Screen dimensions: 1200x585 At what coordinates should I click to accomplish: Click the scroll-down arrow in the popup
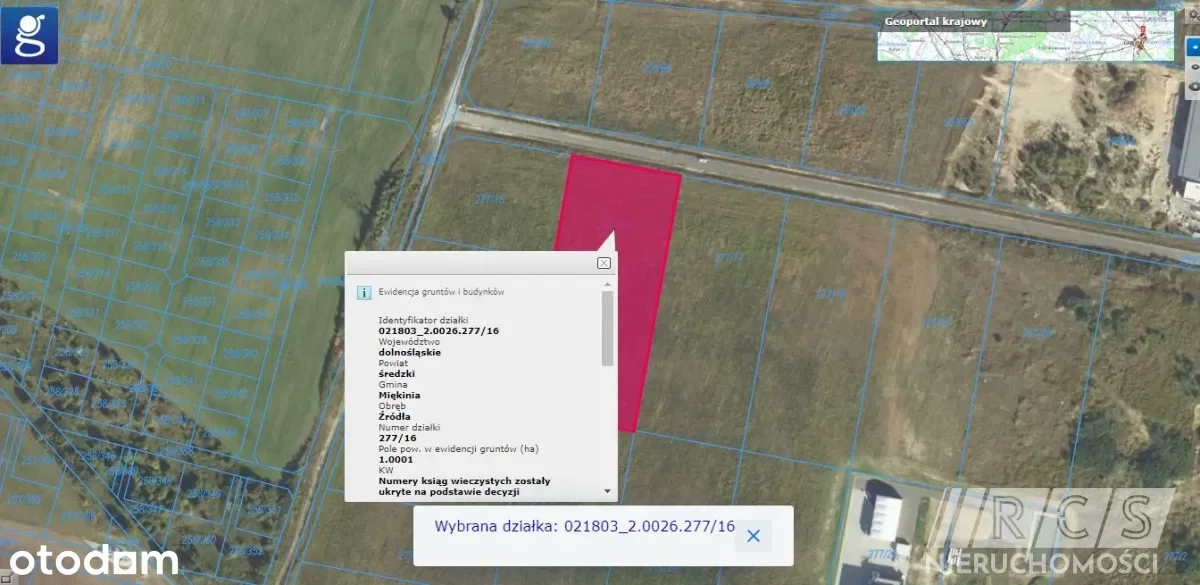pyautogui.click(x=607, y=492)
